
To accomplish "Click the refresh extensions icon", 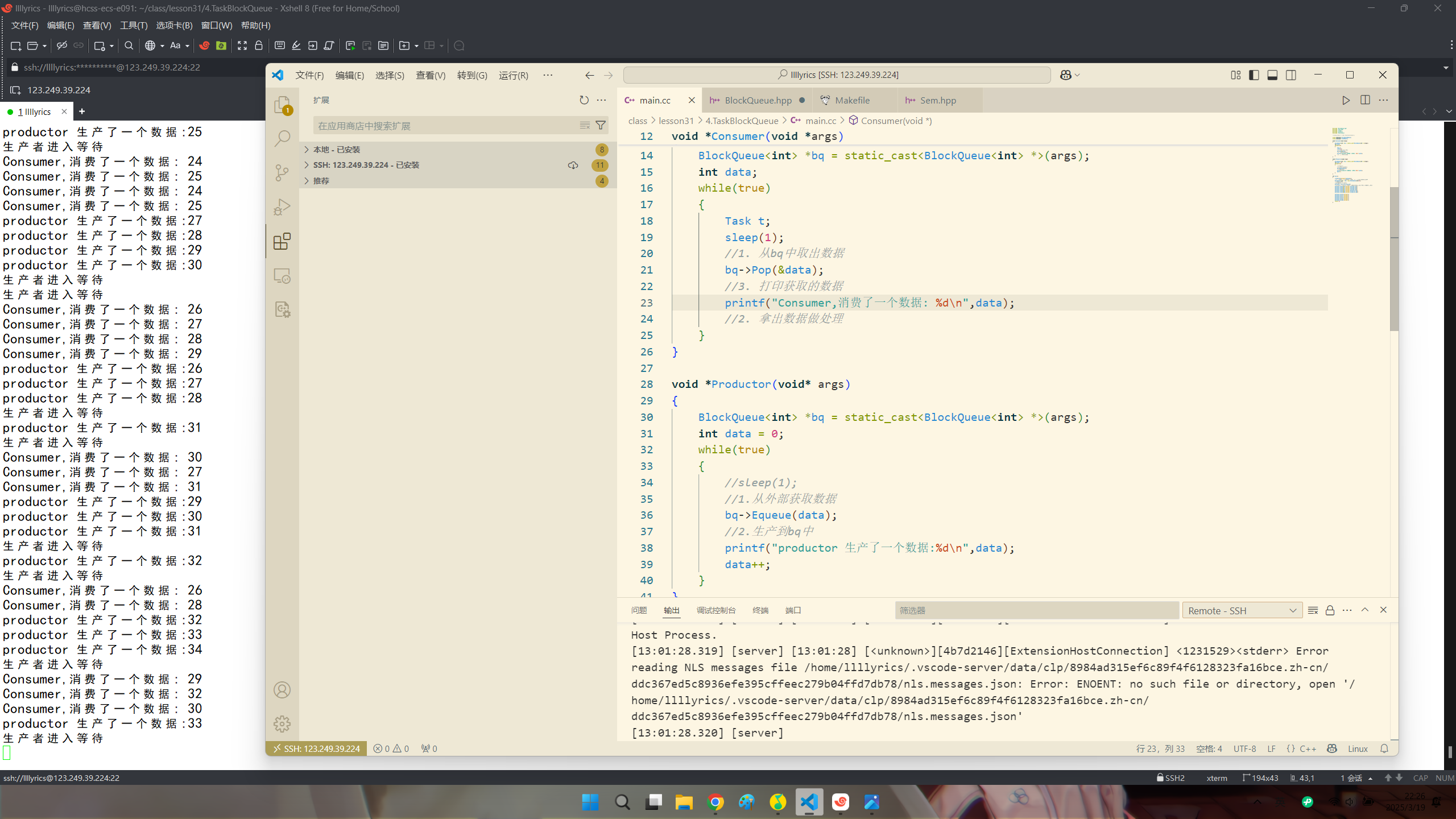I will (584, 100).
